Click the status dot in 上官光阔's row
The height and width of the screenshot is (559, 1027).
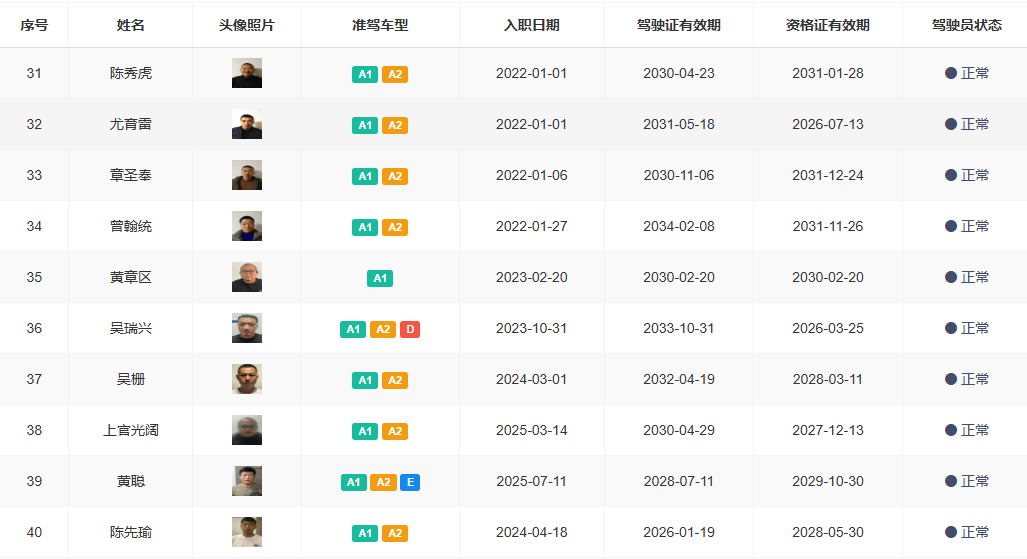pyautogui.click(x=951, y=430)
